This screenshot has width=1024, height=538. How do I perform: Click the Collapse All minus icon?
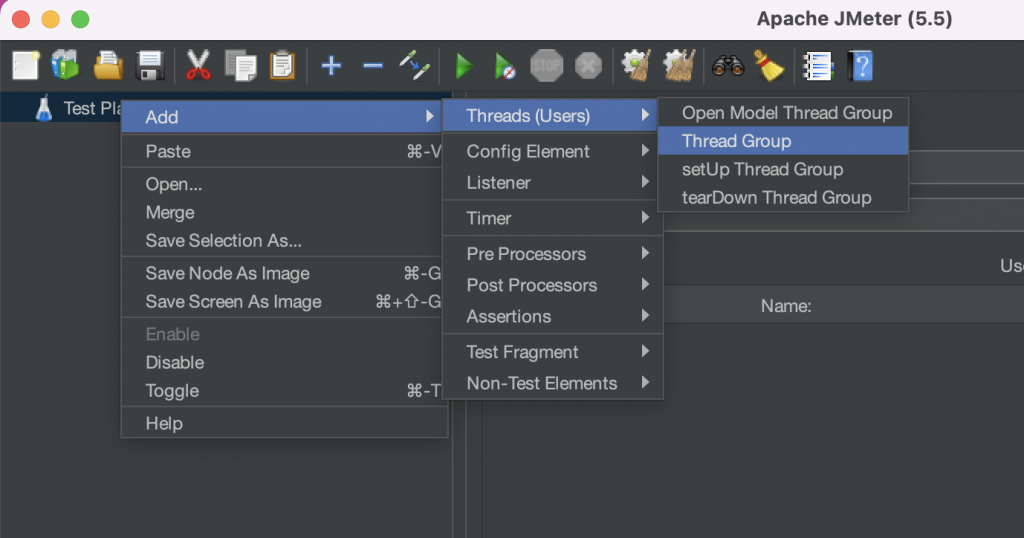pyautogui.click(x=373, y=67)
